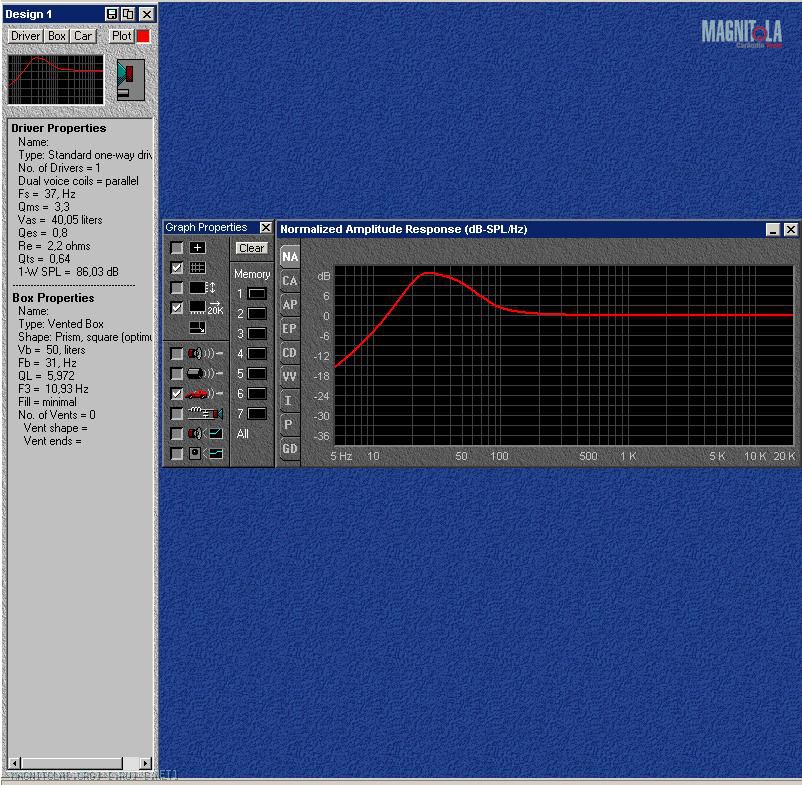The image size is (802, 785).
Task: Uncheck the car response checkbox
Action: tap(176, 394)
